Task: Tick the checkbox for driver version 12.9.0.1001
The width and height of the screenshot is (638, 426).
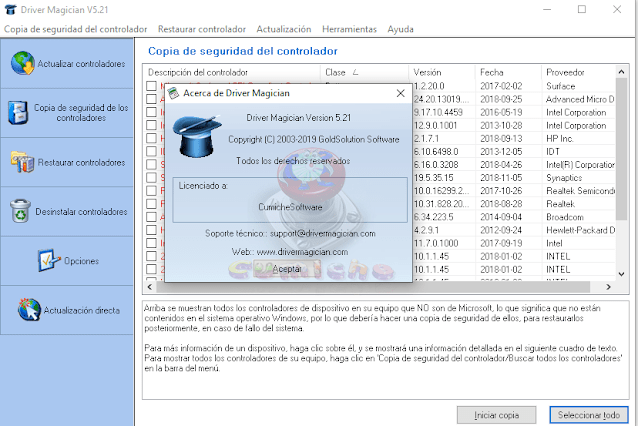Action: (151, 125)
